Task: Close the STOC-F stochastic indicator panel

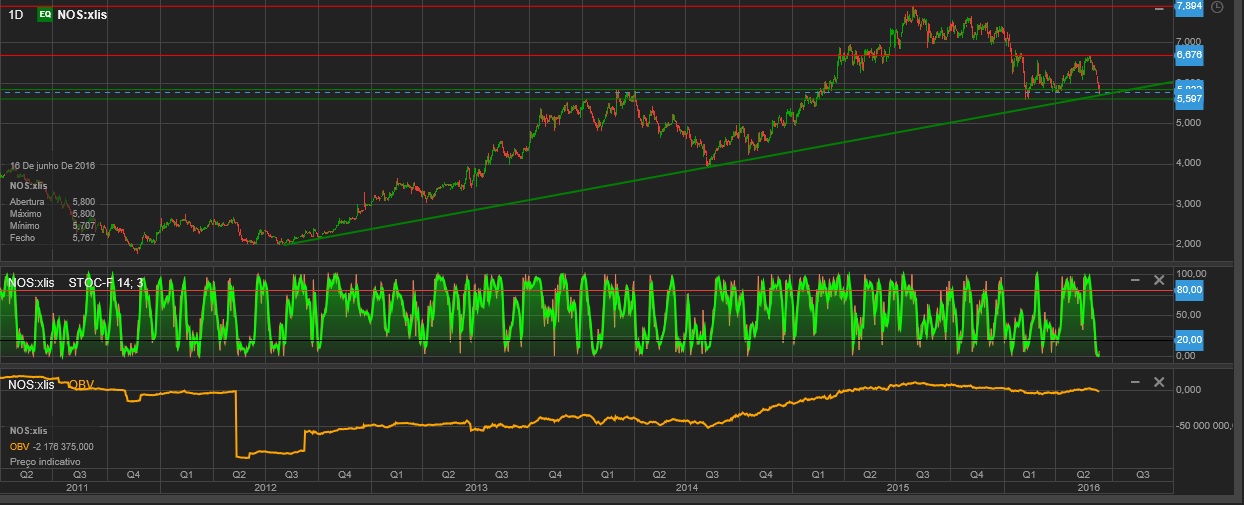Action: tap(1159, 280)
